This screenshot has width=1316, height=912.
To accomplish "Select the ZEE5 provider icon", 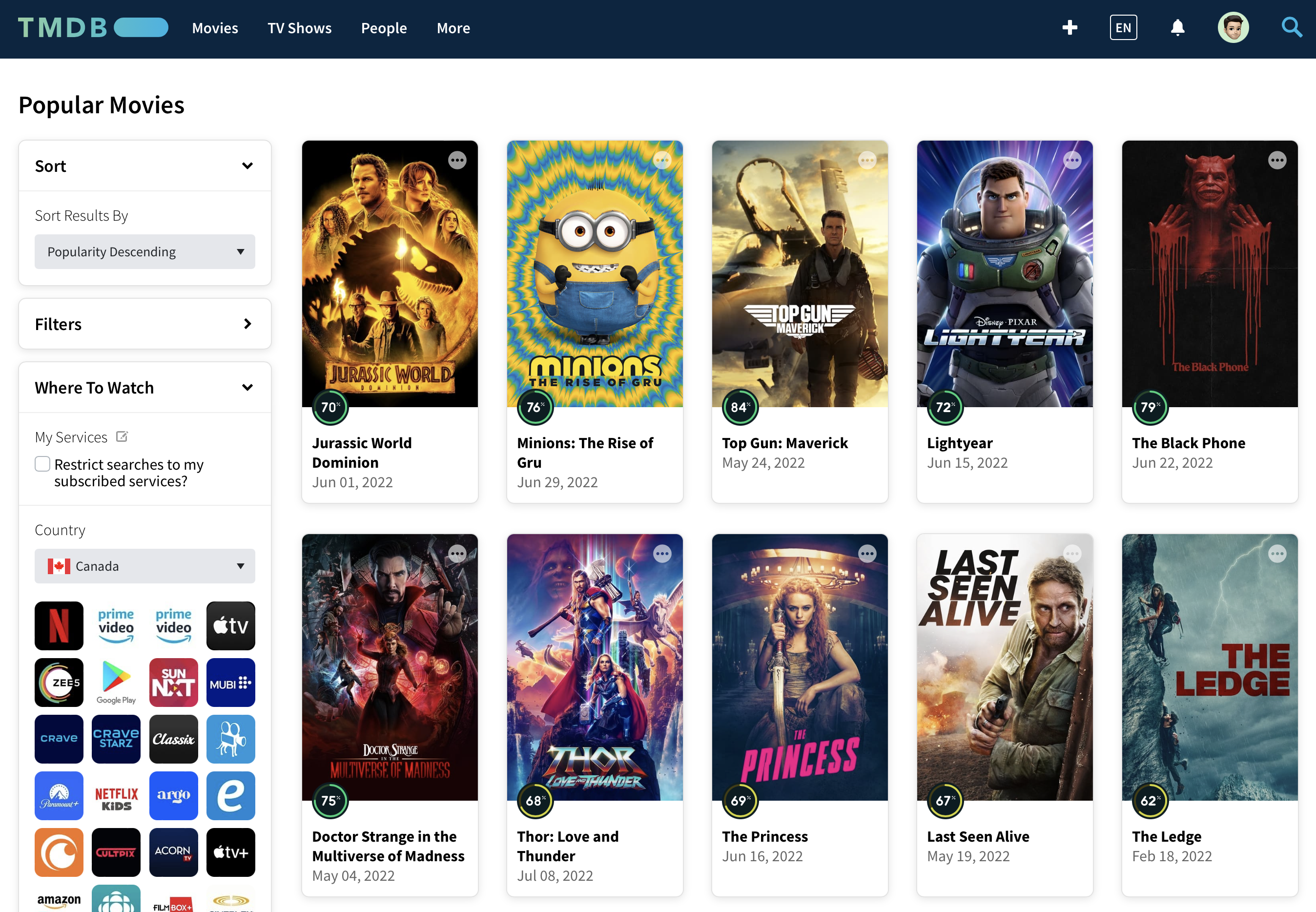I will click(59, 682).
